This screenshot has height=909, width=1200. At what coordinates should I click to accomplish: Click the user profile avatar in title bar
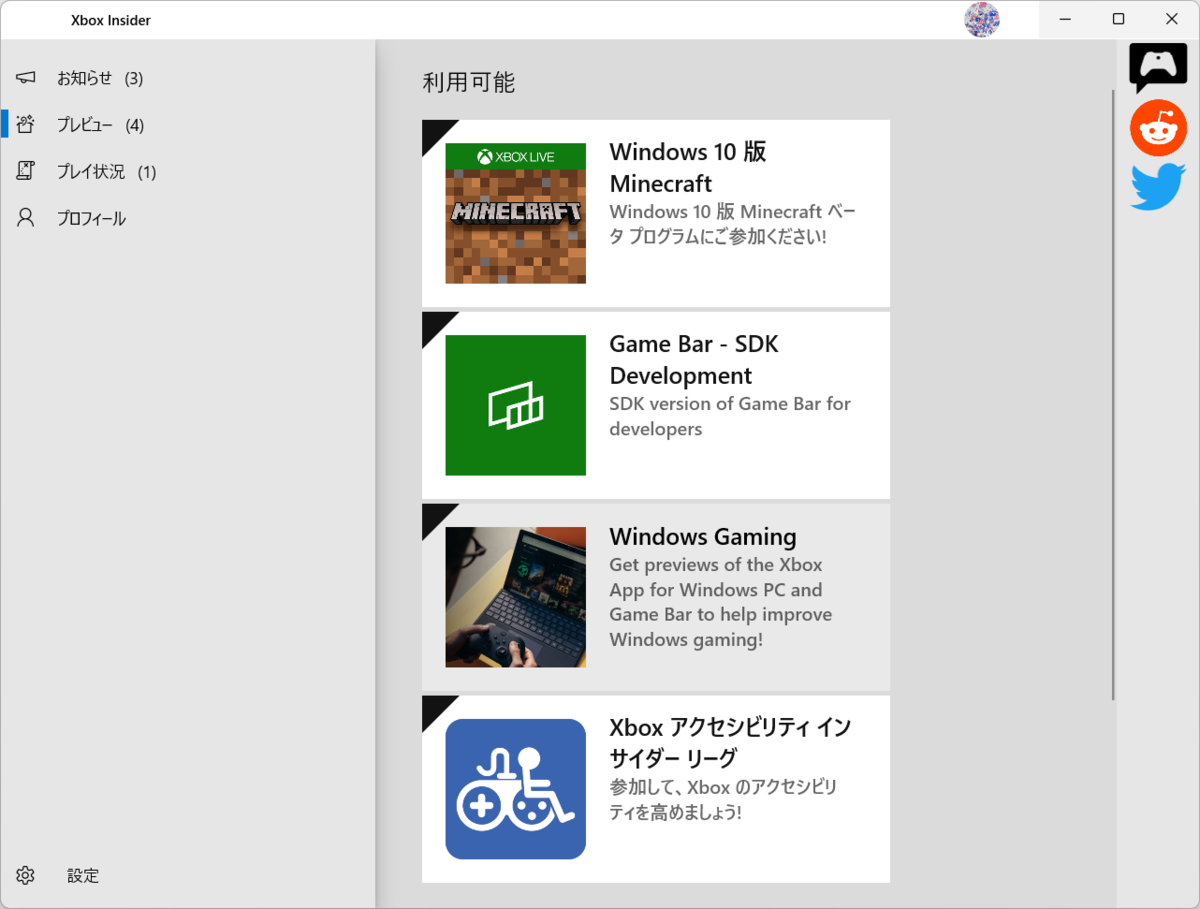[x=982, y=20]
